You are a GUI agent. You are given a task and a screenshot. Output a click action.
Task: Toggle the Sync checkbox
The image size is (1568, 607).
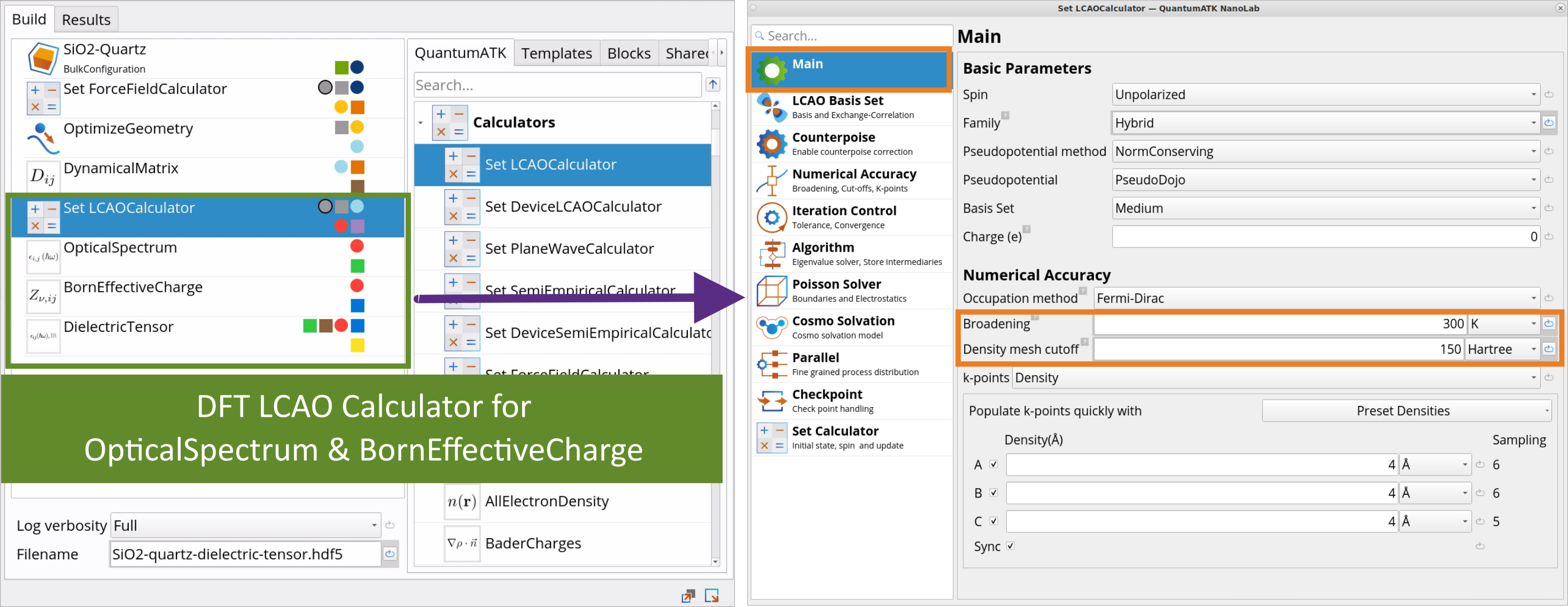tap(1011, 546)
